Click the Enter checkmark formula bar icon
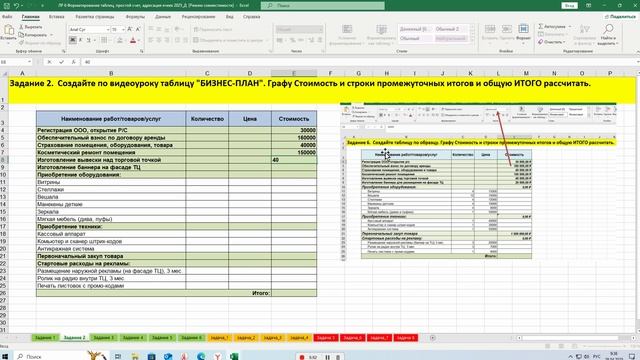The image size is (640, 360). point(61,62)
